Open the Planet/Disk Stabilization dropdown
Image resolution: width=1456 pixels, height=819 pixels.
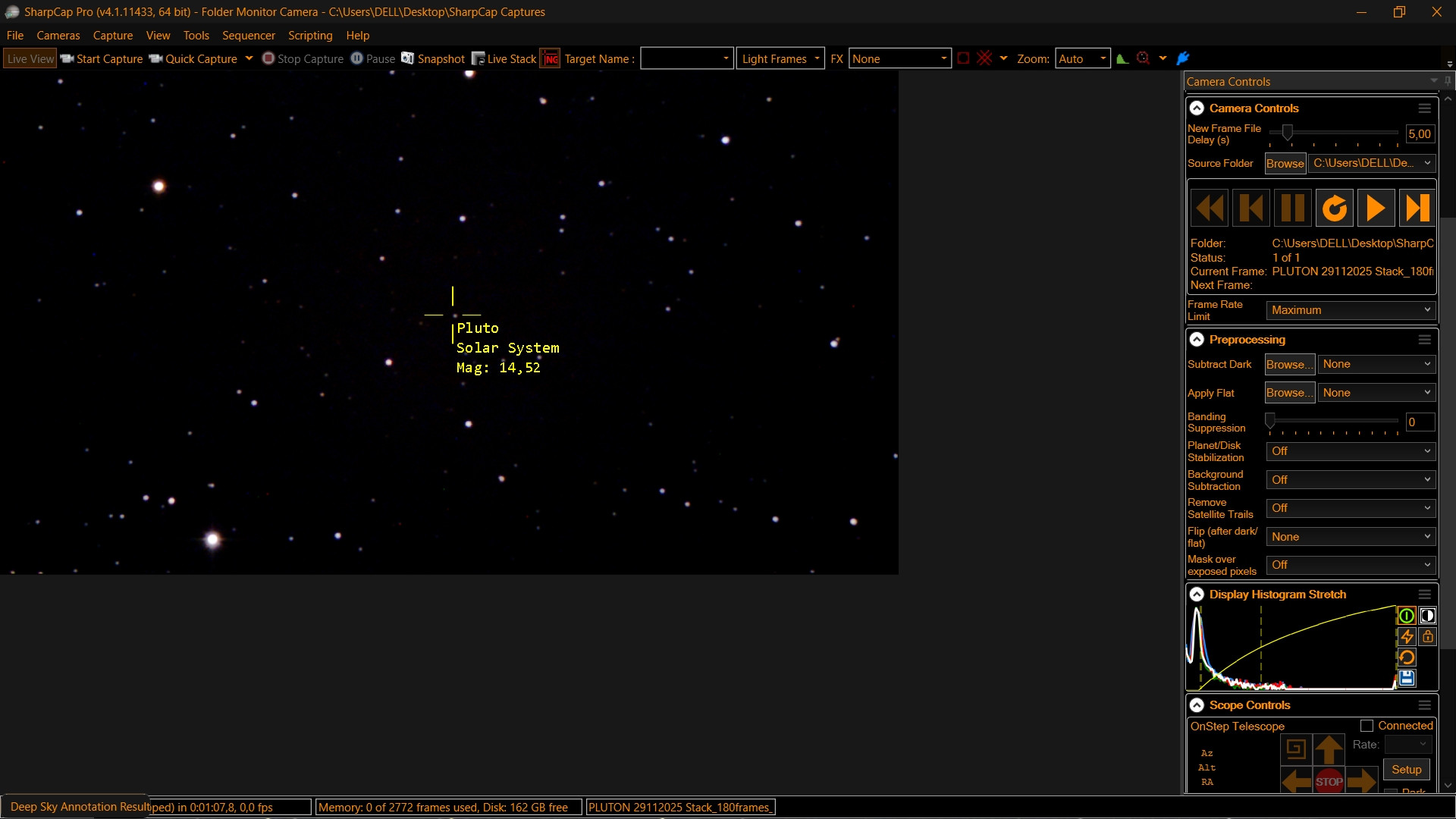point(1351,452)
